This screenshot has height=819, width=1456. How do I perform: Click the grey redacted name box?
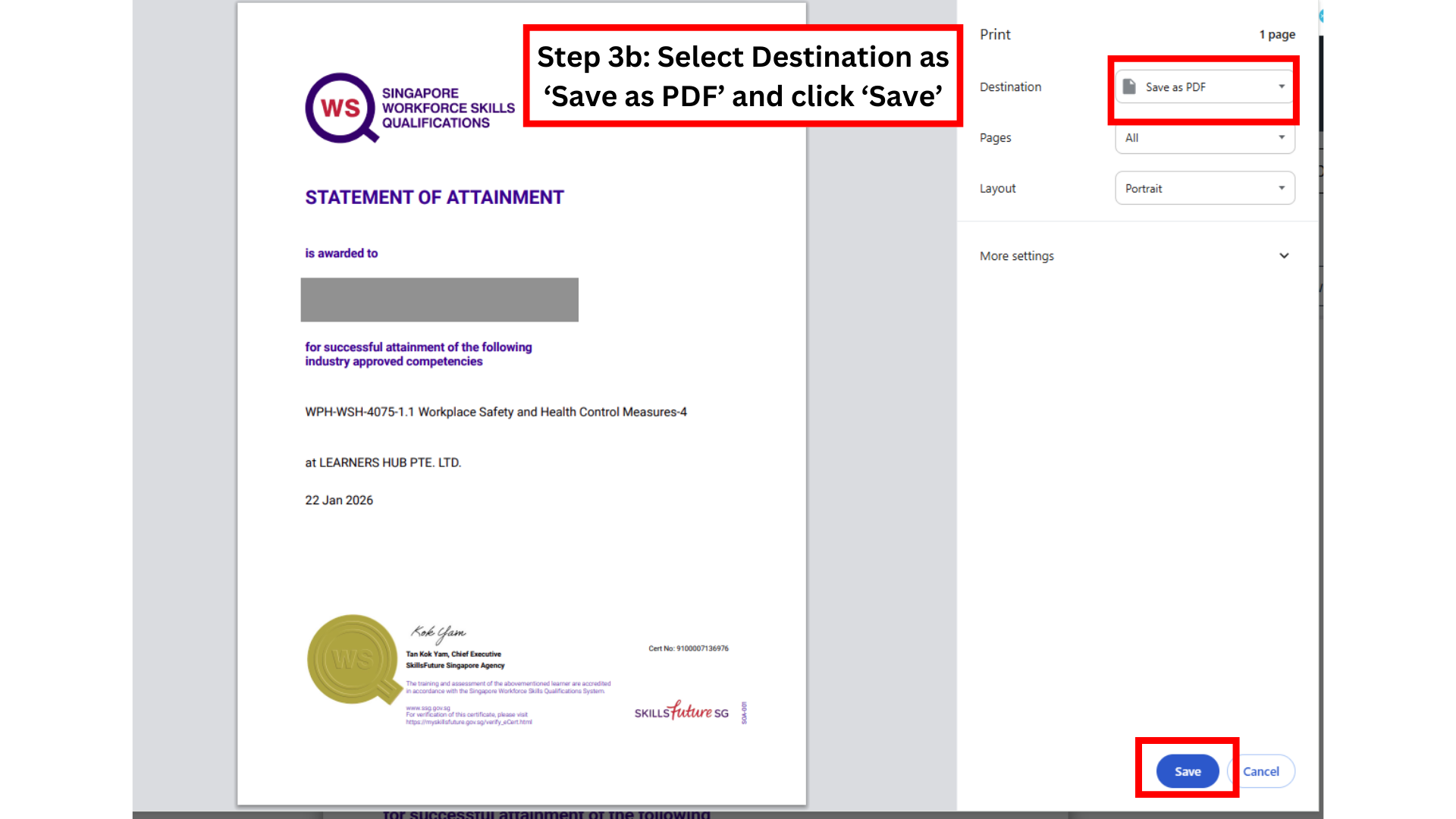439,300
